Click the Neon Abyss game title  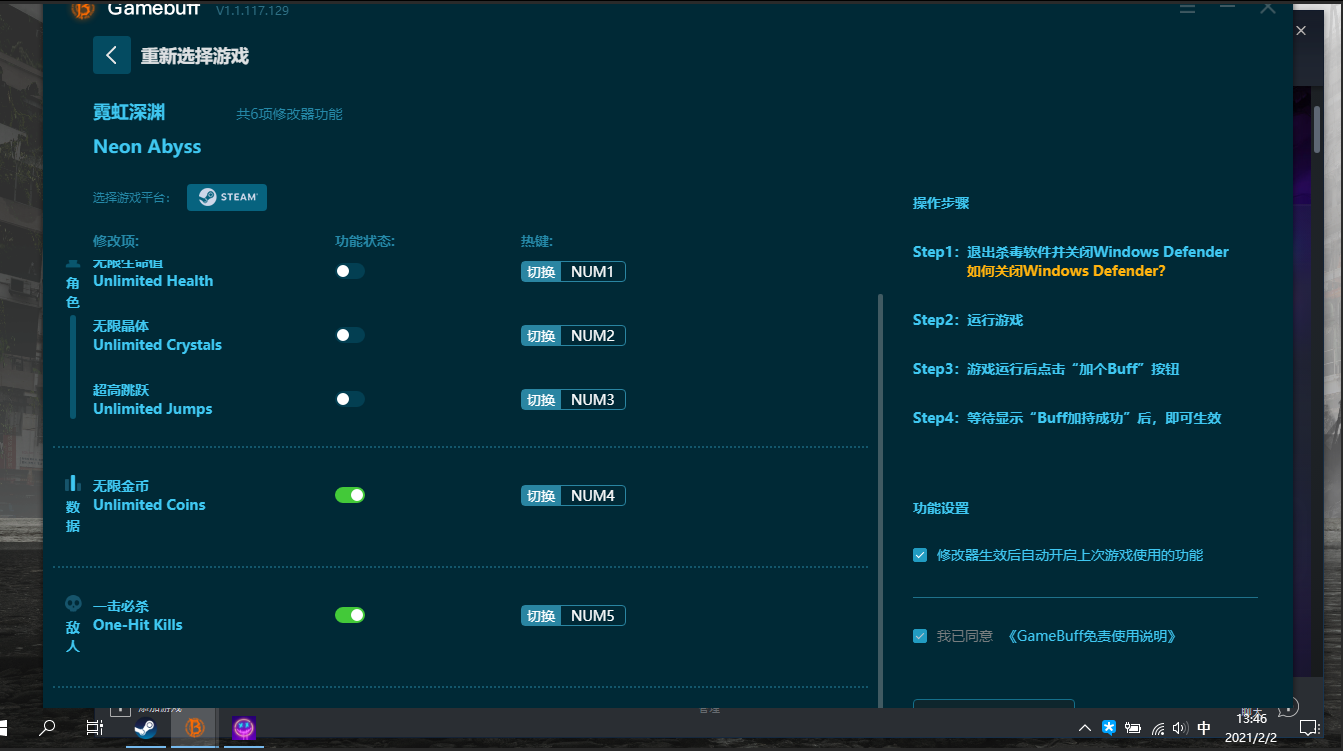pyautogui.click(x=147, y=146)
